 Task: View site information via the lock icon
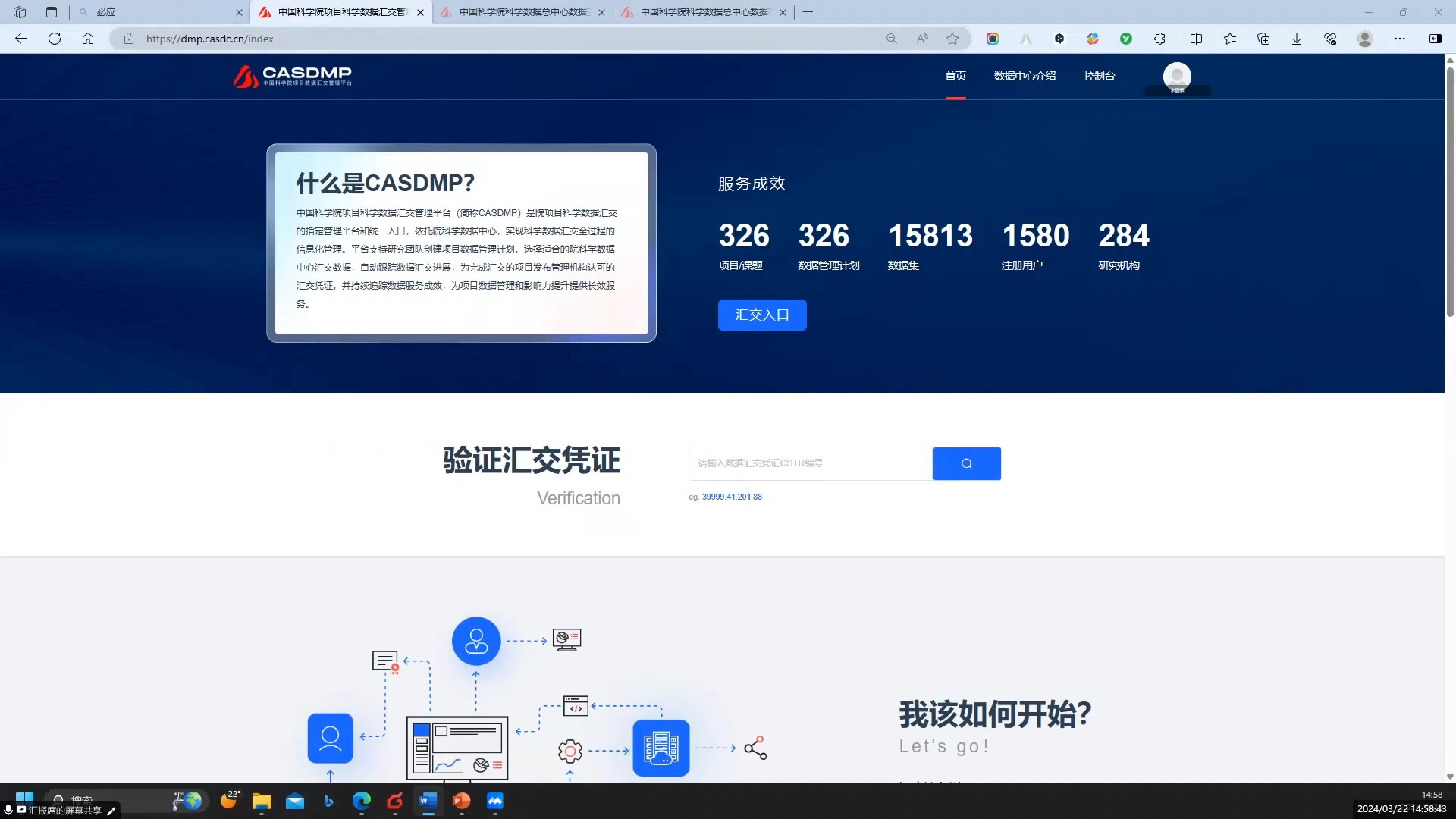pyautogui.click(x=129, y=39)
